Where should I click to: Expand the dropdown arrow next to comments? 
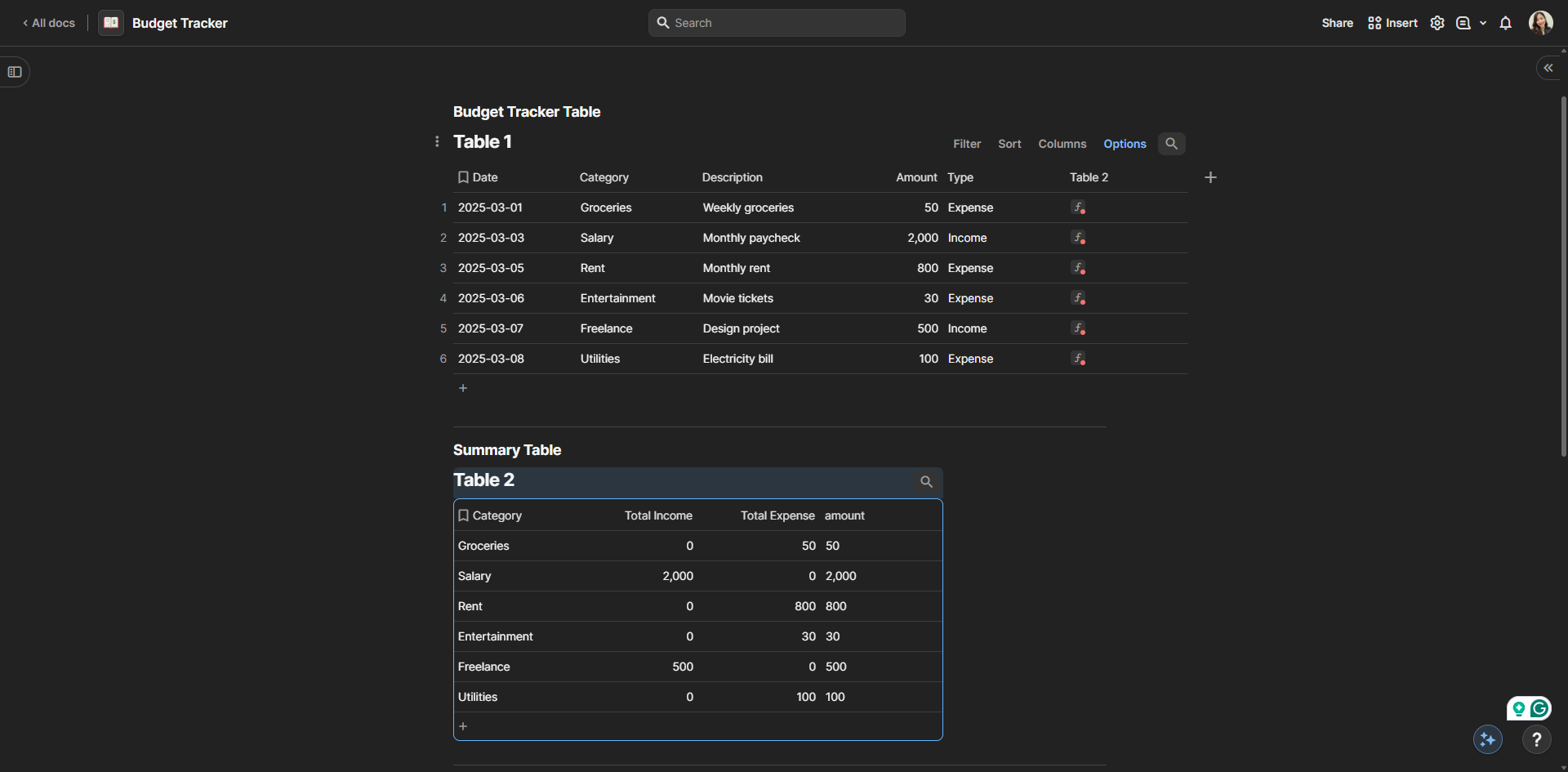click(x=1483, y=23)
